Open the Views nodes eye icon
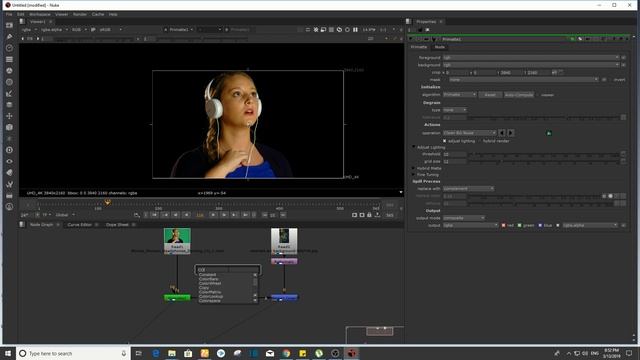This screenshot has width=640, height=360. tap(9, 162)
